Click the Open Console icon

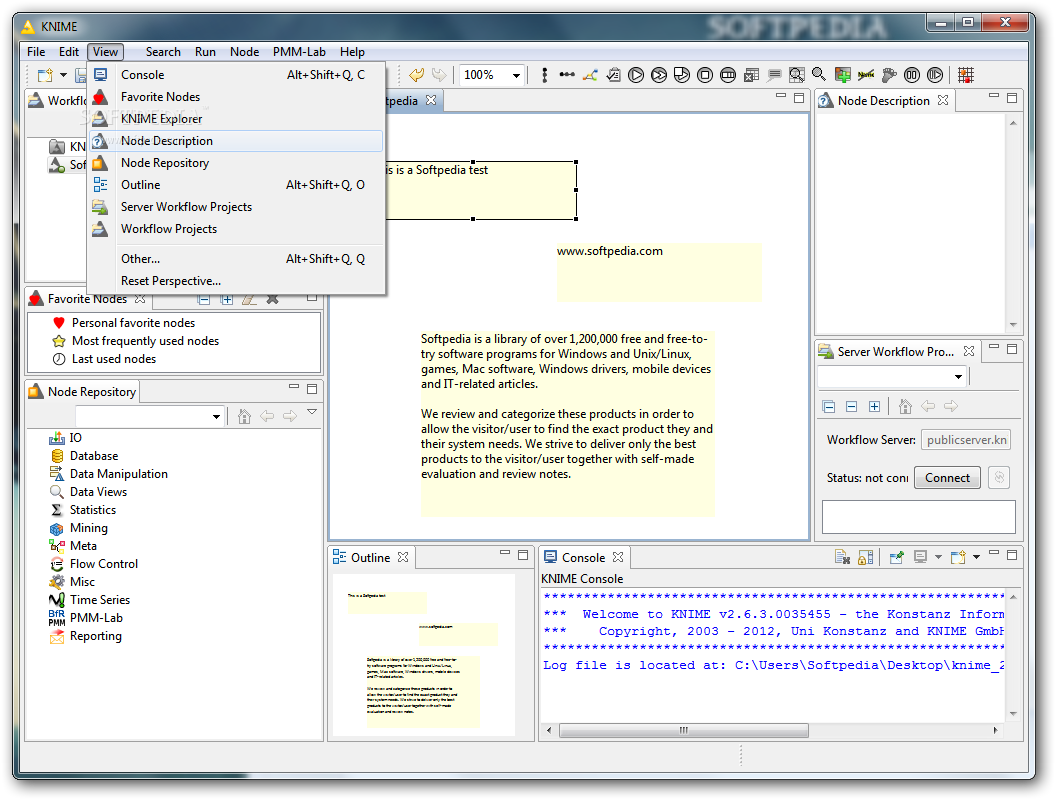pyautogui.click(x=958, y=557)
